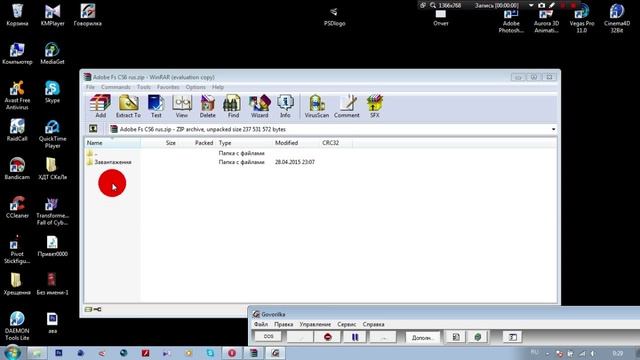Click the View toolbar icon in WinRAR

[x=182, y=106]
